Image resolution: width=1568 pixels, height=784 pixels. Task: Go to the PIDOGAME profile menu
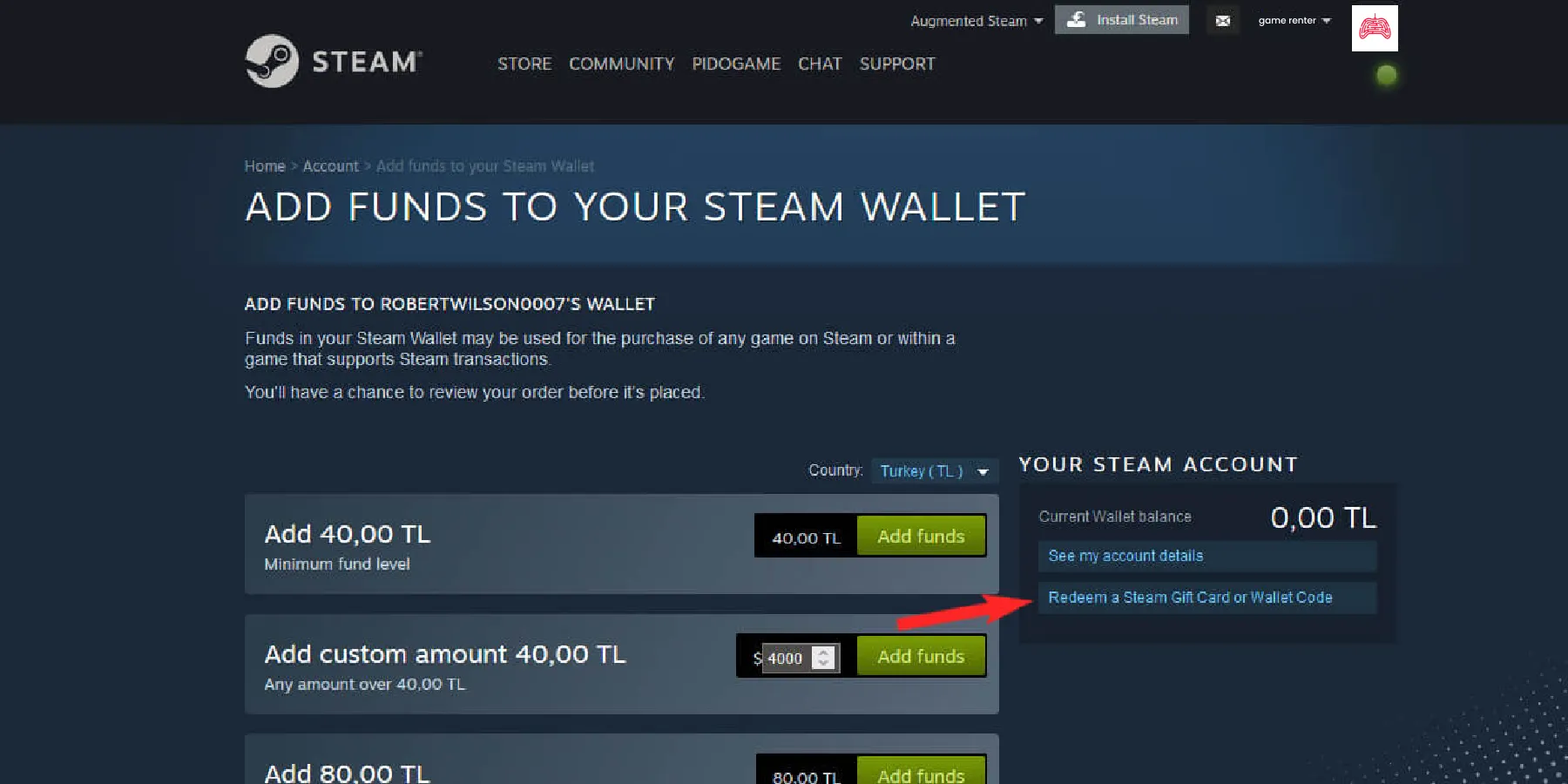tap(736, 64)
